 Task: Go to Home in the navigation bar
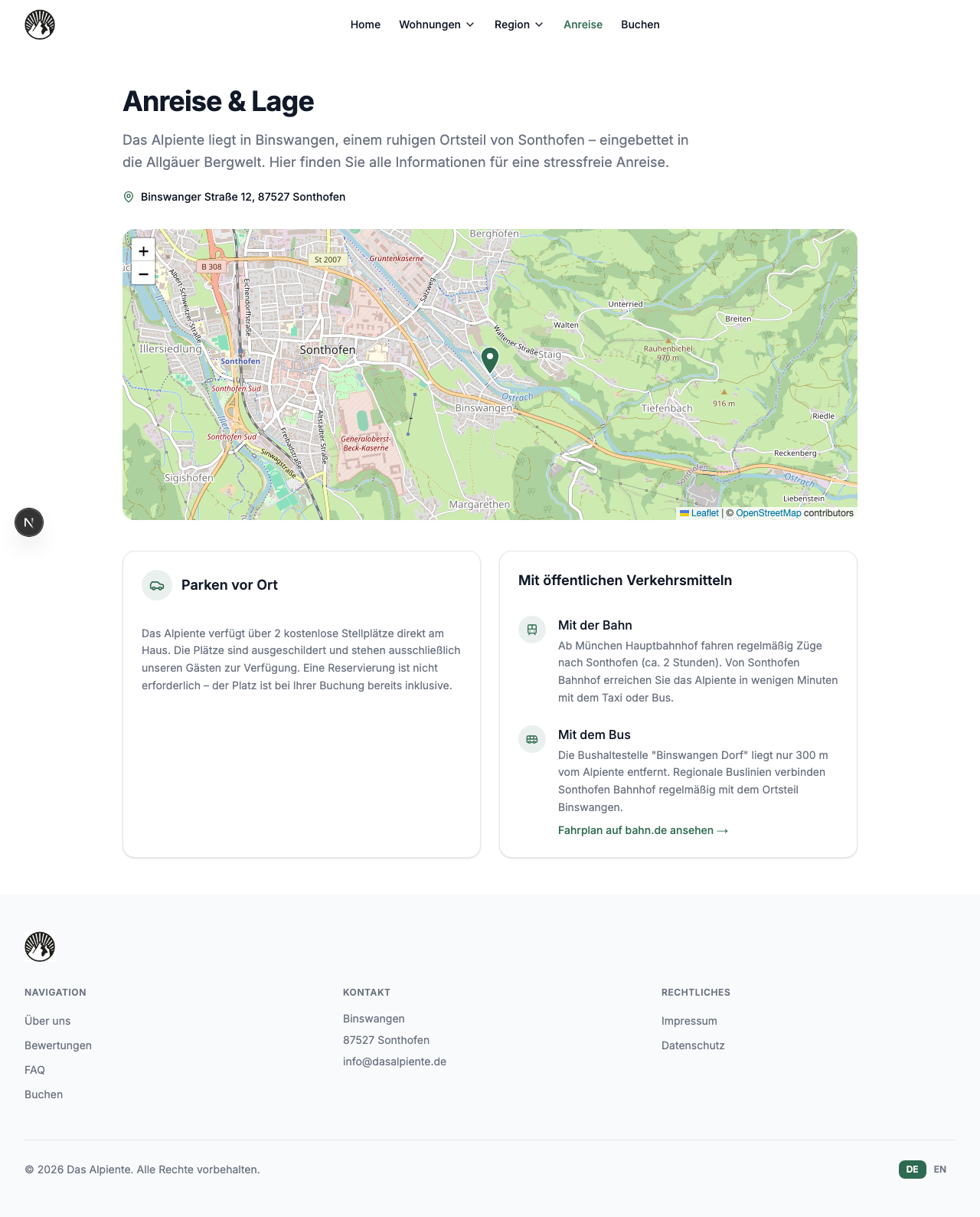[365, 25]
